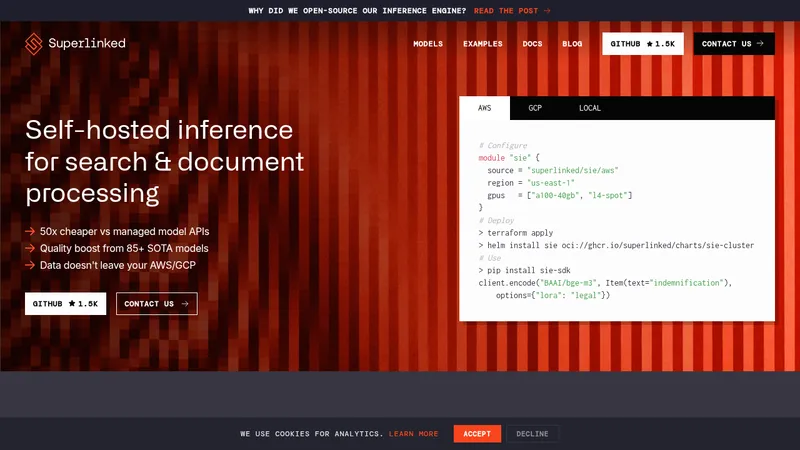Click the arrow icon in header Contact Us
The image size is (800, 450).
coord(760,44)
